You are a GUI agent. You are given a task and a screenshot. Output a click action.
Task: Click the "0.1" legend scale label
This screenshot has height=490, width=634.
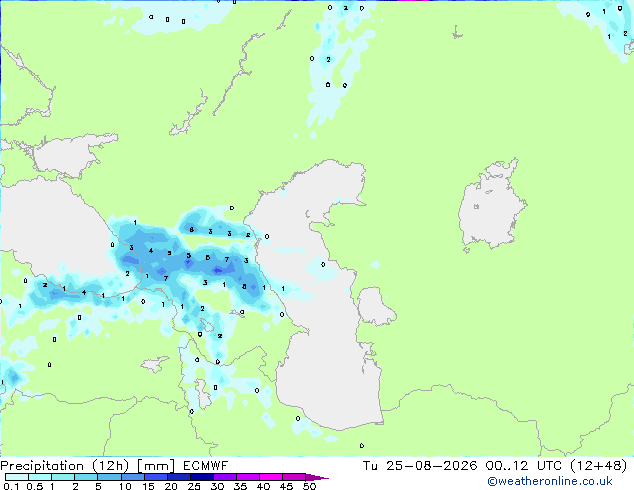(11, 486)
